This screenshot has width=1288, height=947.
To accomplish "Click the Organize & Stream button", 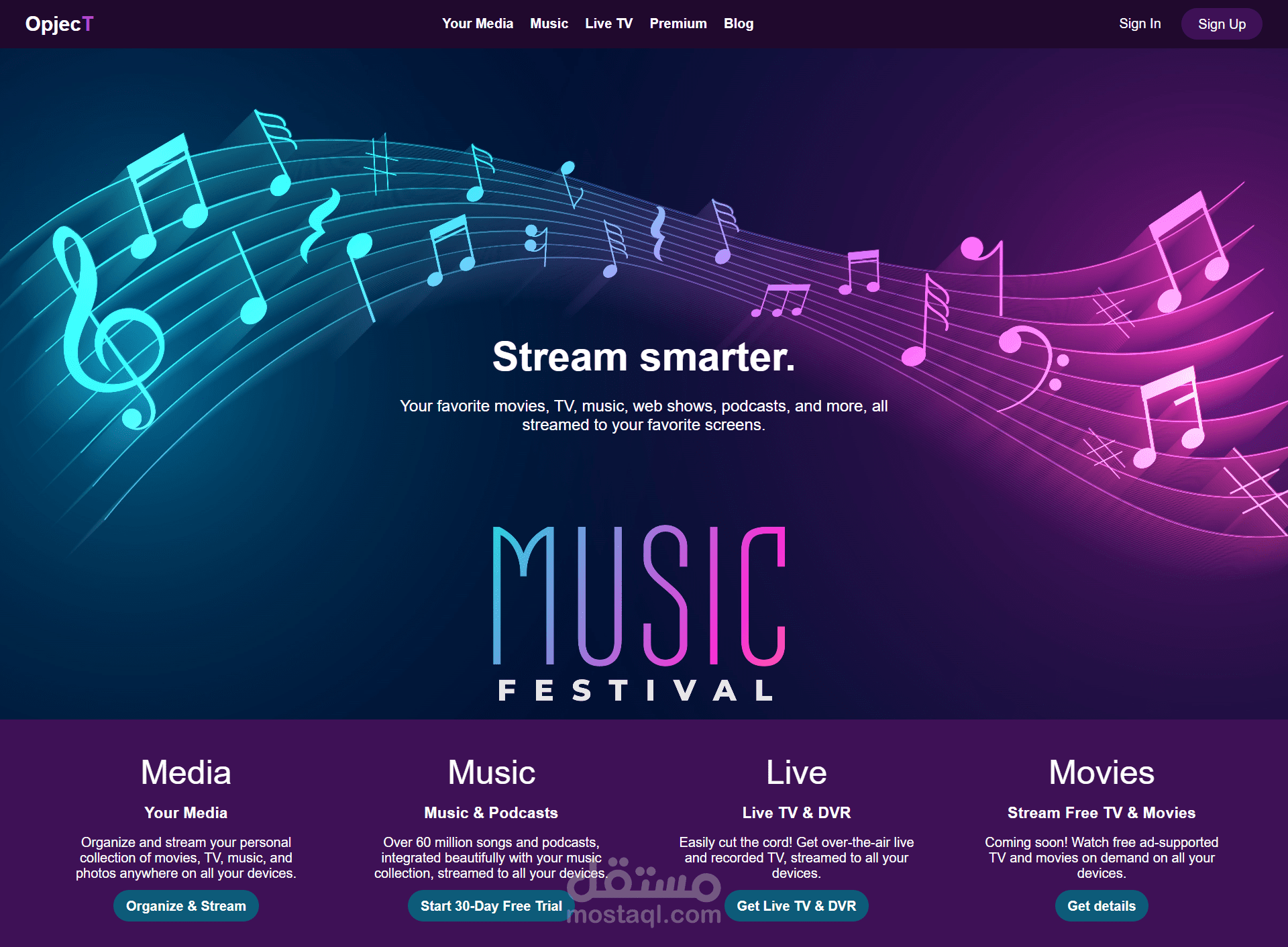I will click(x=186, y=905).
